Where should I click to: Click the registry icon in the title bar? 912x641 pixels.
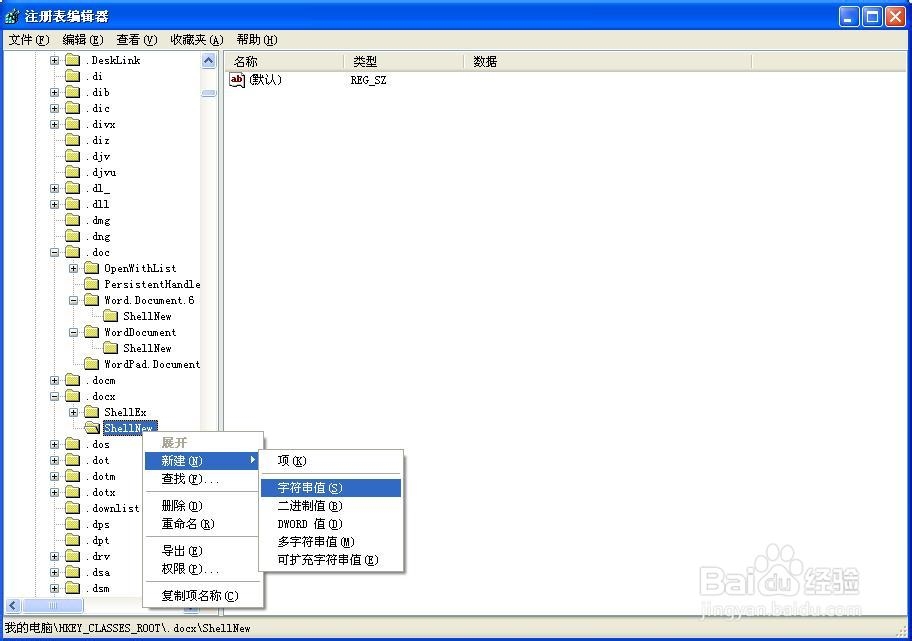(10, 15)
